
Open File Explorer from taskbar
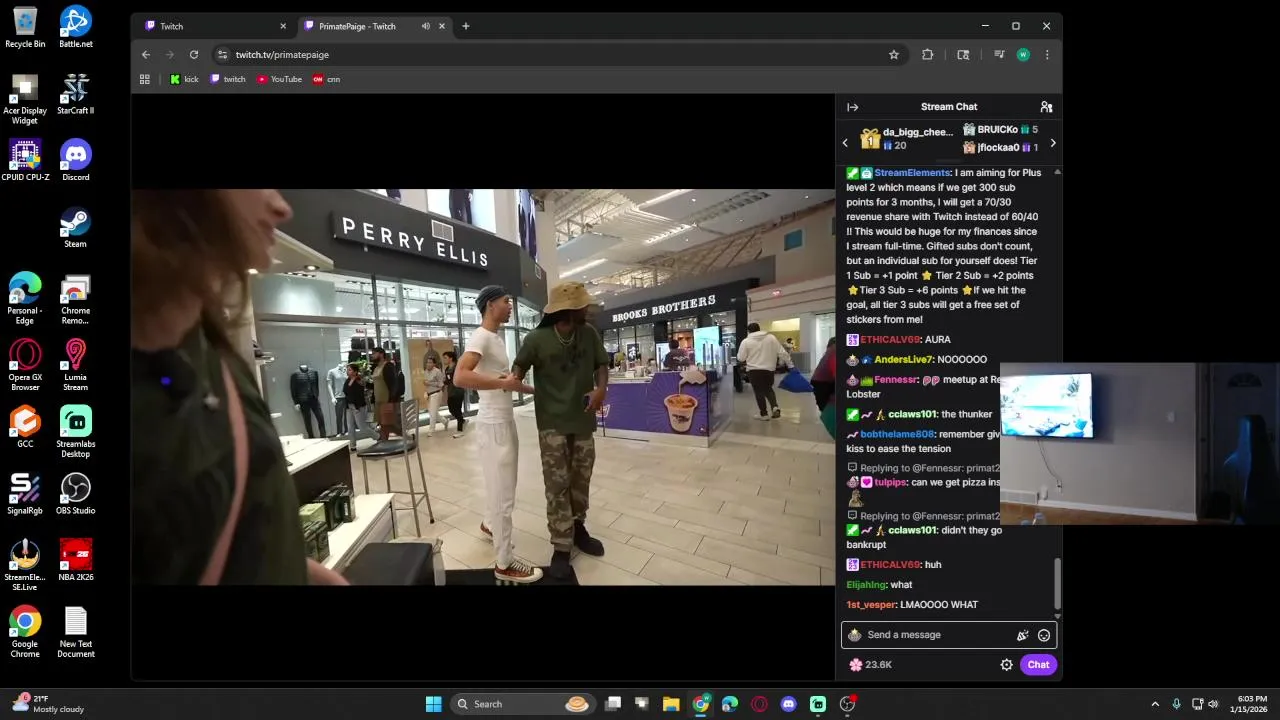pyautogui.click(x=671, y=704)
